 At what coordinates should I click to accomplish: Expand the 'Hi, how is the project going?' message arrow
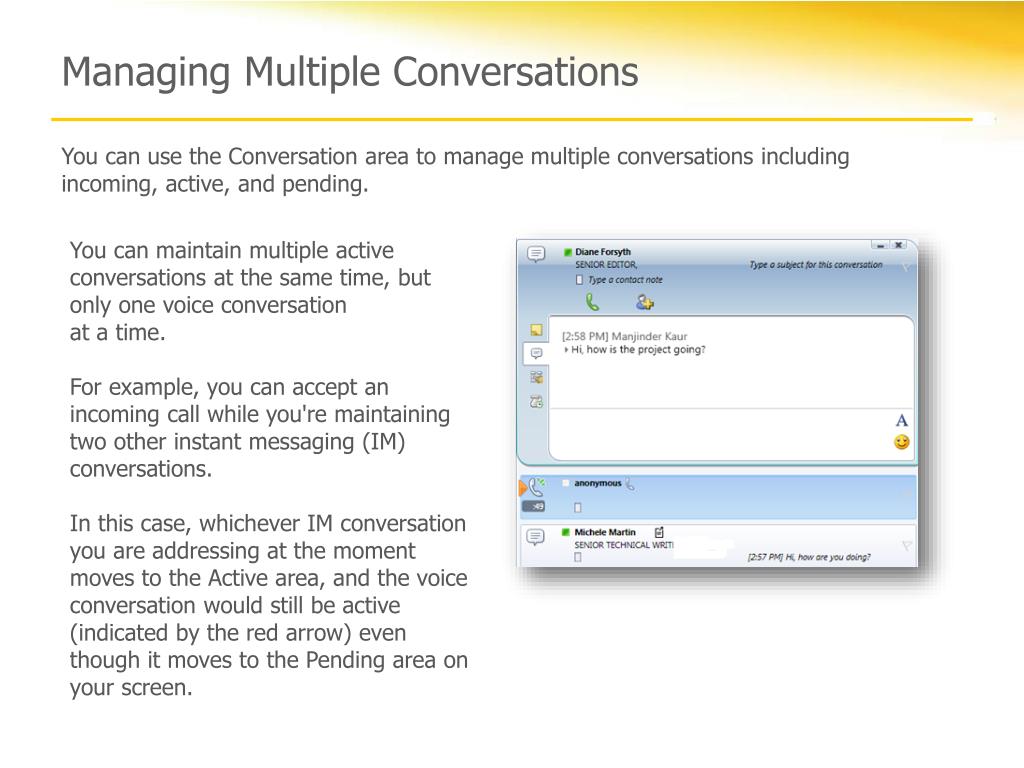point(566,350)
